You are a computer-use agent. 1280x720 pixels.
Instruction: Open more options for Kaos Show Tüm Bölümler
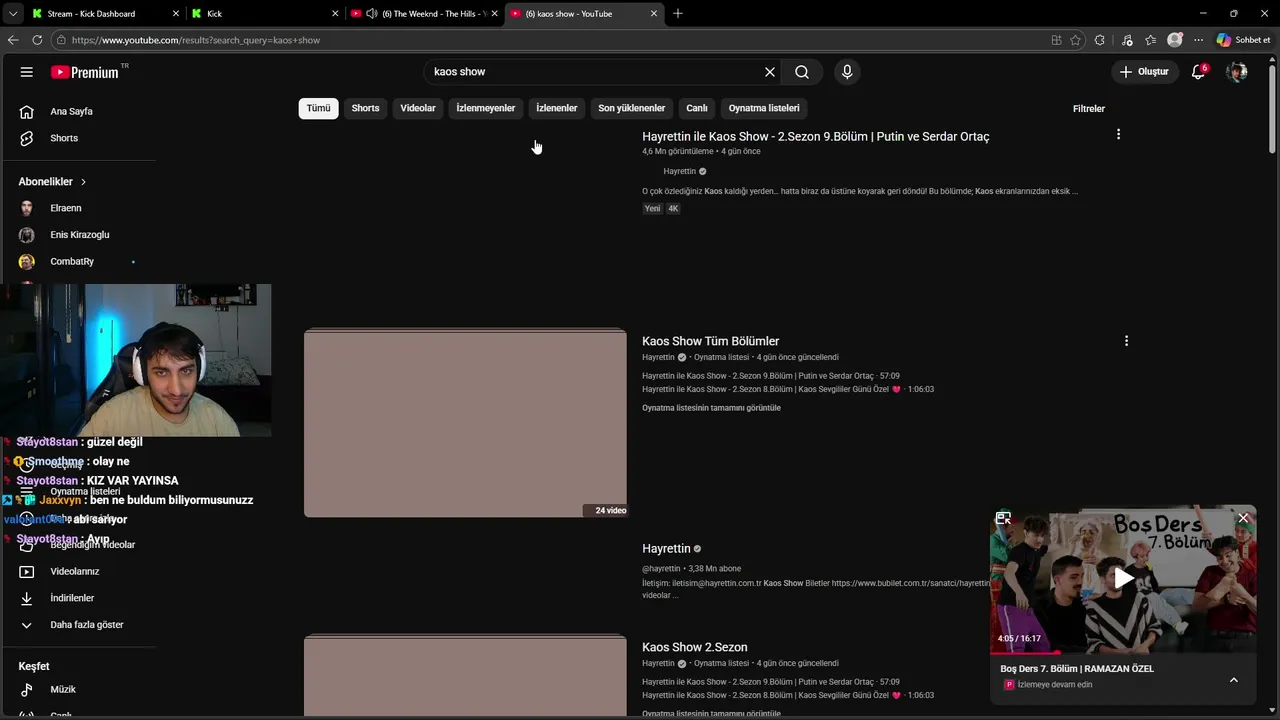(x=1126, y=341)
